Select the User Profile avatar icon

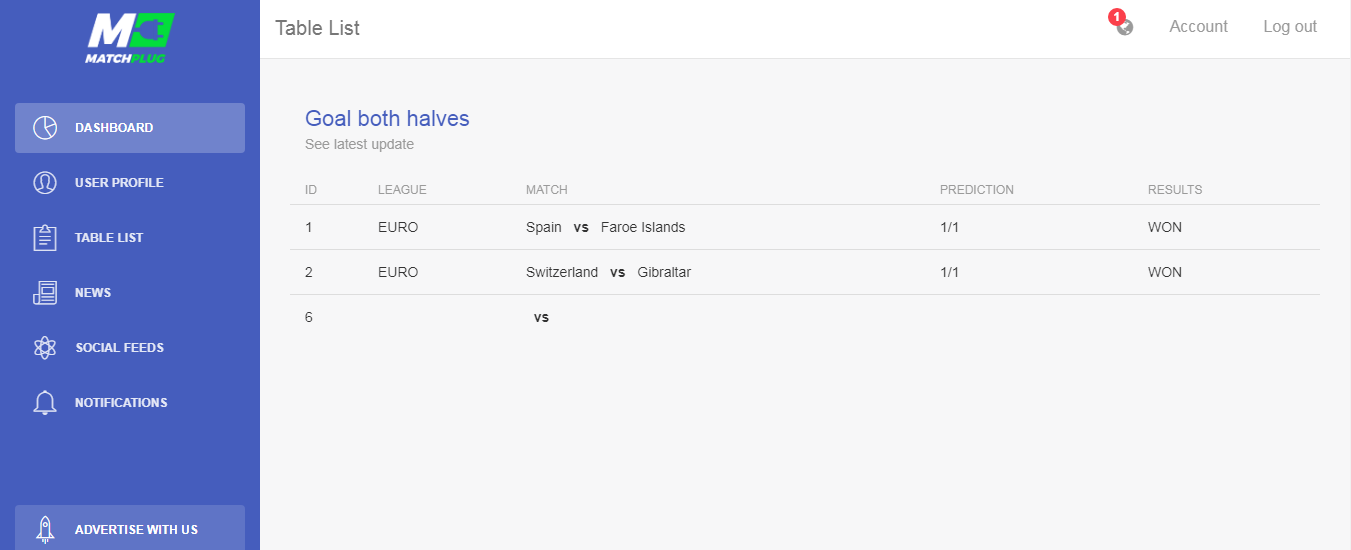(x=45, y=183)
